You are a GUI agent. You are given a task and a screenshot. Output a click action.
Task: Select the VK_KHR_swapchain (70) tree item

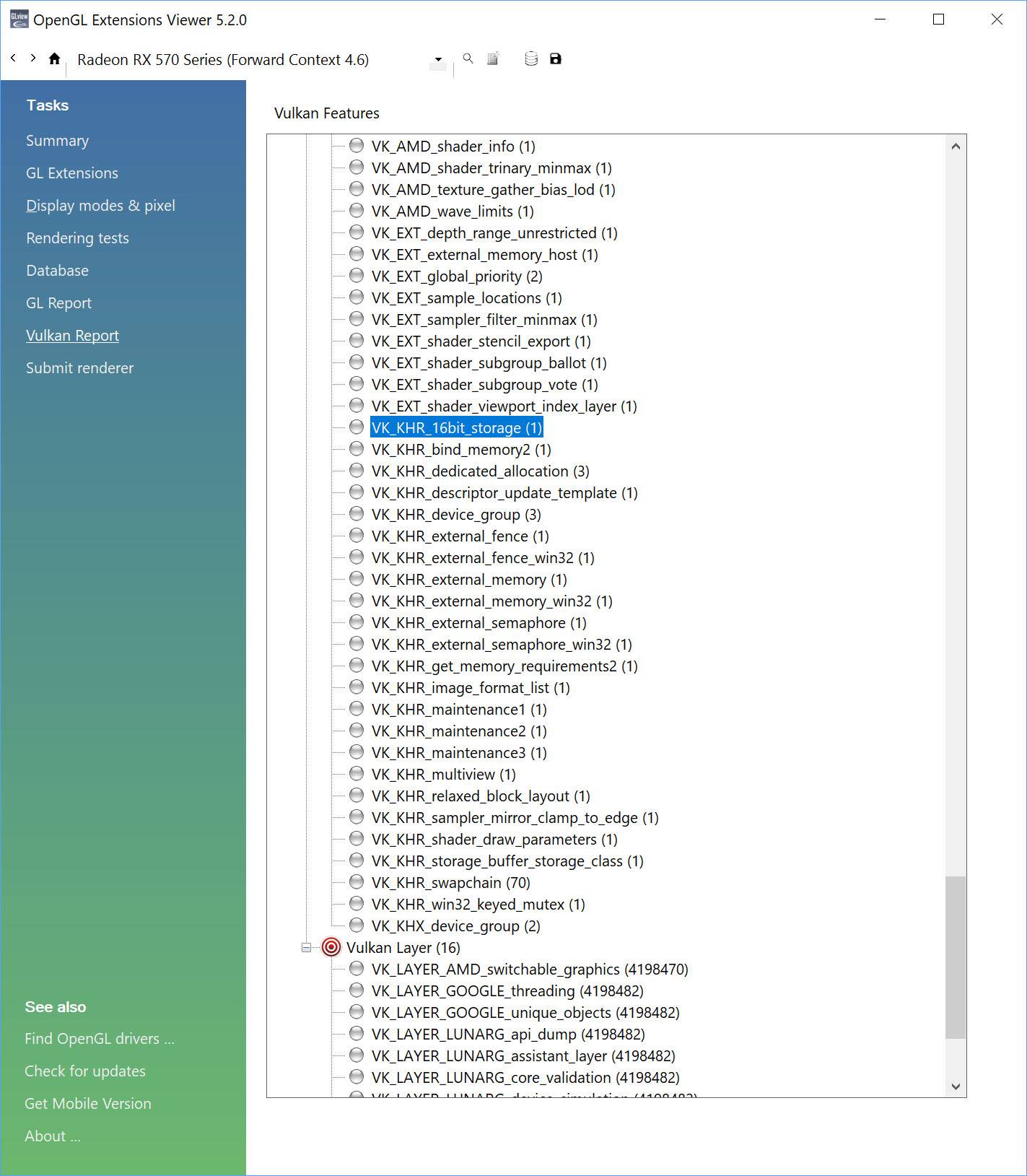click(x=450, y=882)
